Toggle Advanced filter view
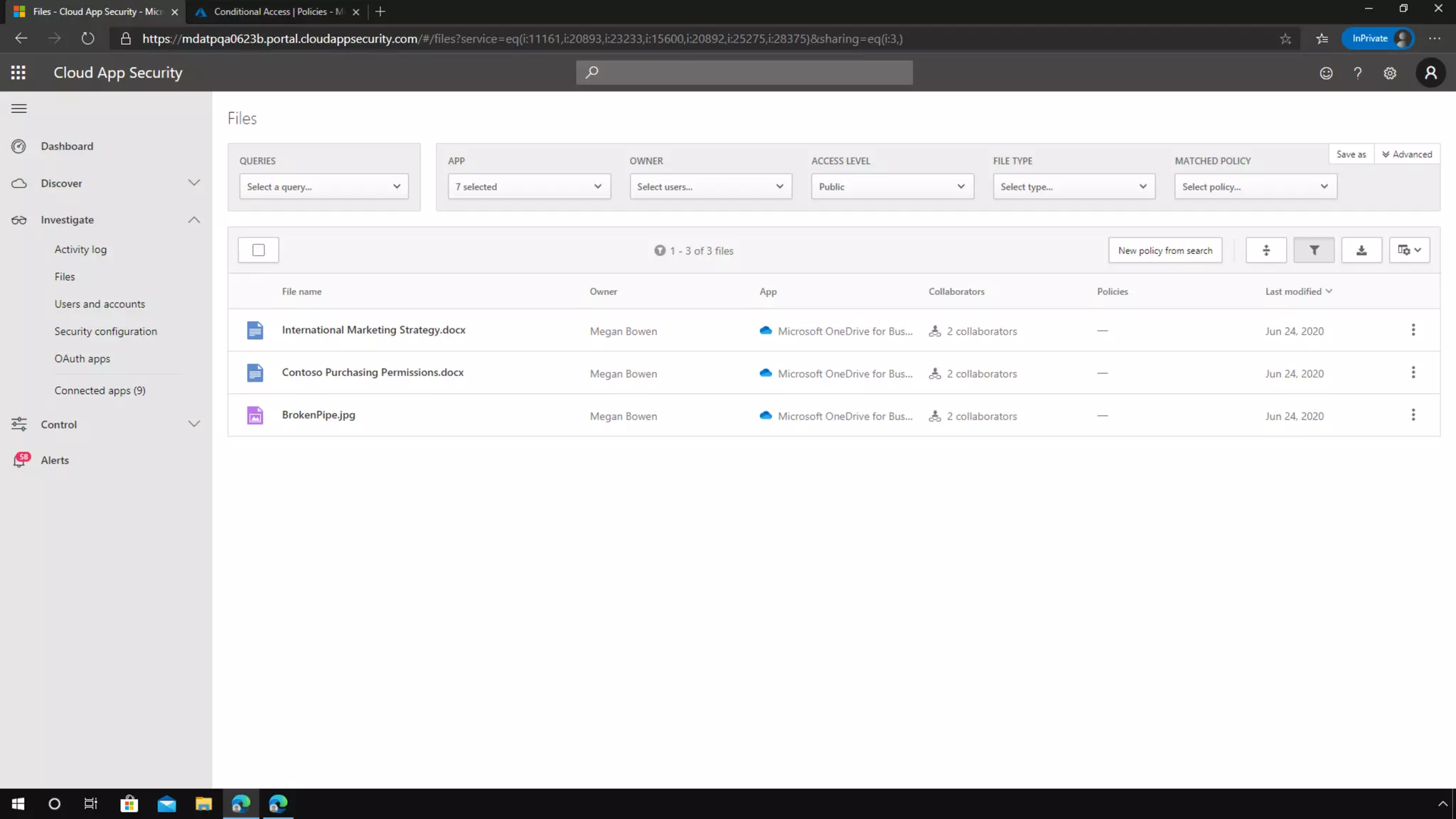The width and height of the screenshot is (1456, 819). pyautogui.click(x=1407, y=154)
